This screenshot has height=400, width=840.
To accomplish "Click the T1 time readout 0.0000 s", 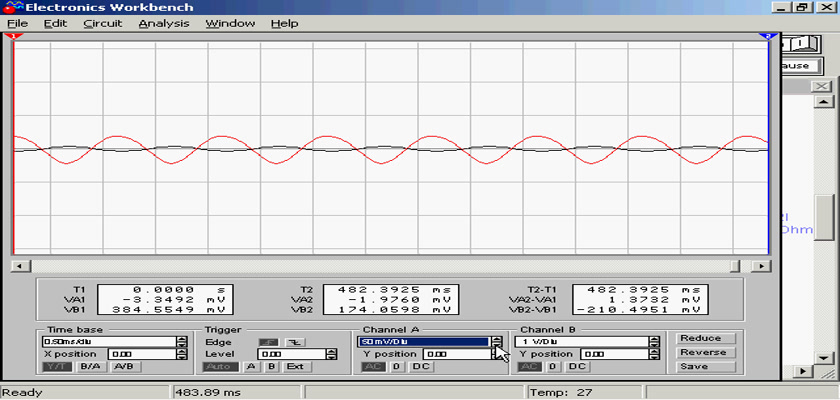I will pos(165,289).
